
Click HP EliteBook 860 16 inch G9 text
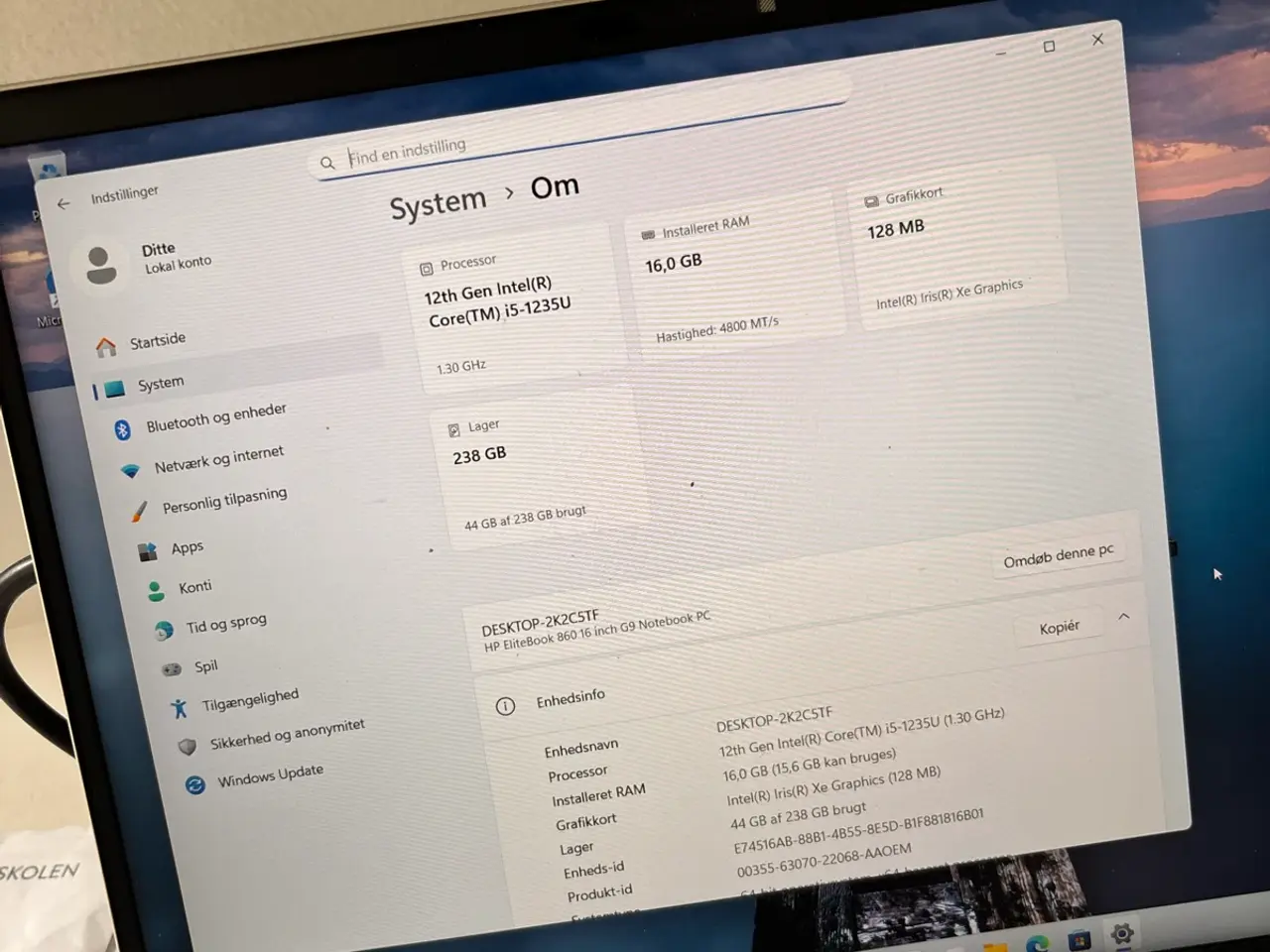[597, 631]
